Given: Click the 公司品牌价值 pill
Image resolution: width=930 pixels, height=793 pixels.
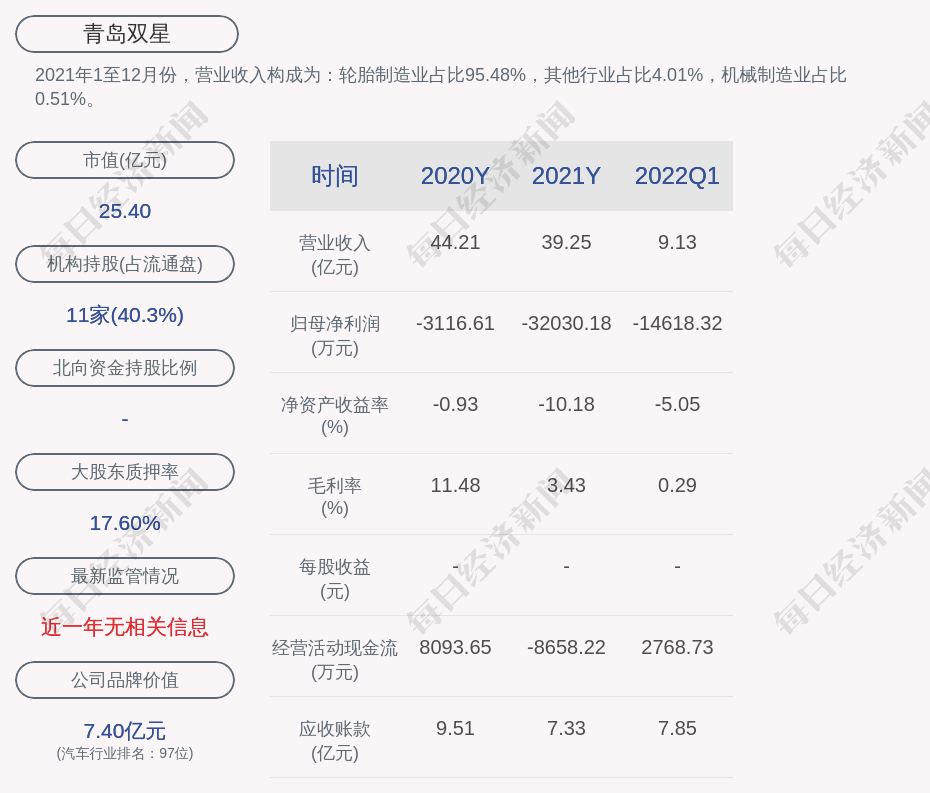Looking at the screenshot, I should (x=125, y=680).
